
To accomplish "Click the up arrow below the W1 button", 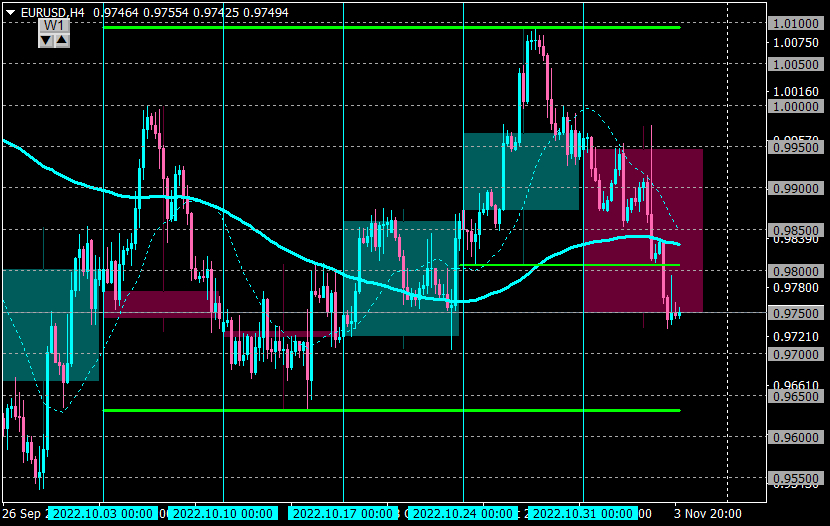I will pyautogui.click(x=62, y=40).
